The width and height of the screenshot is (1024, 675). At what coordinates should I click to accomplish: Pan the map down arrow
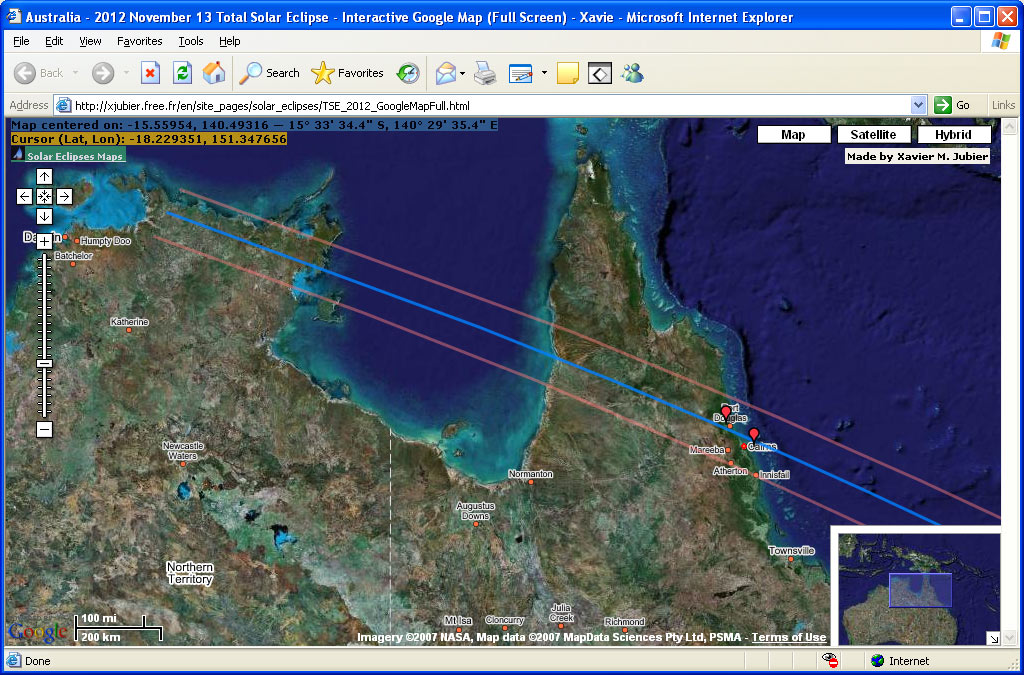[44, 217]
